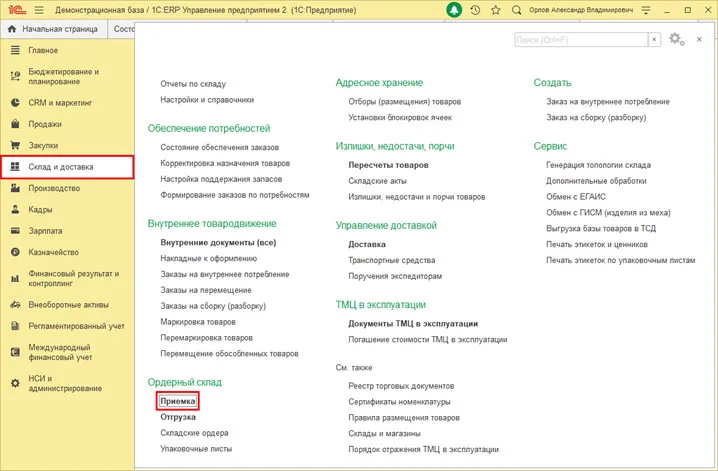
Task: Switch to the Начальная страница tab
Action: pos(59,29)
